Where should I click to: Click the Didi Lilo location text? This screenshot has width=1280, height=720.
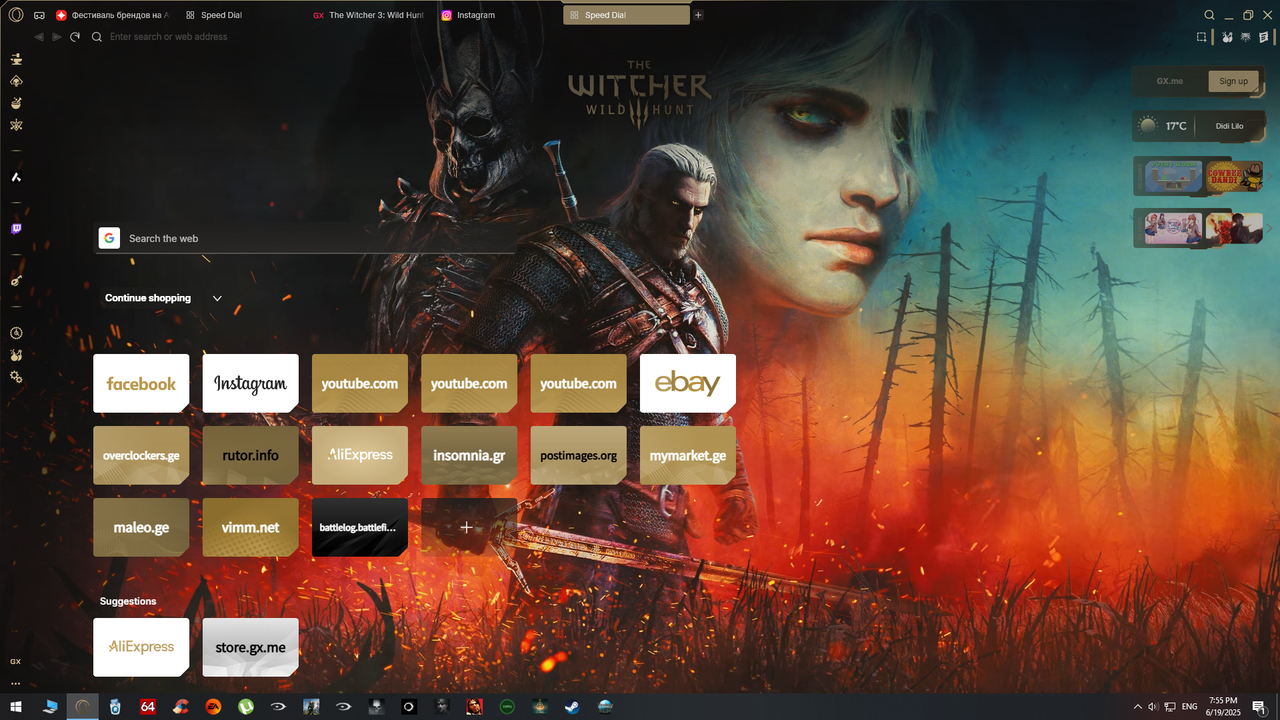coord(1229,126)
